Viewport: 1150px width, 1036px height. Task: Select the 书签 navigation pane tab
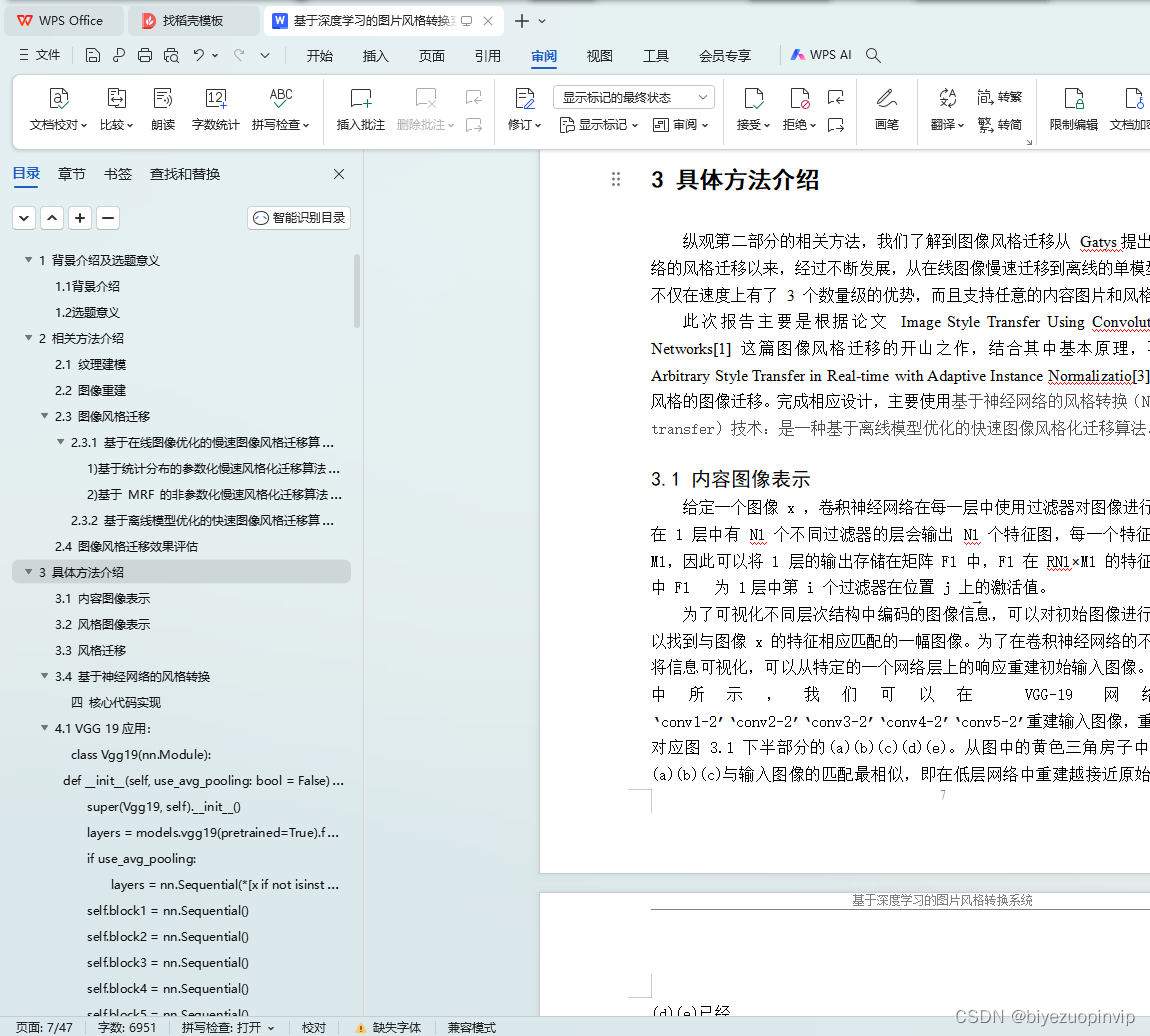coord(117,174)
